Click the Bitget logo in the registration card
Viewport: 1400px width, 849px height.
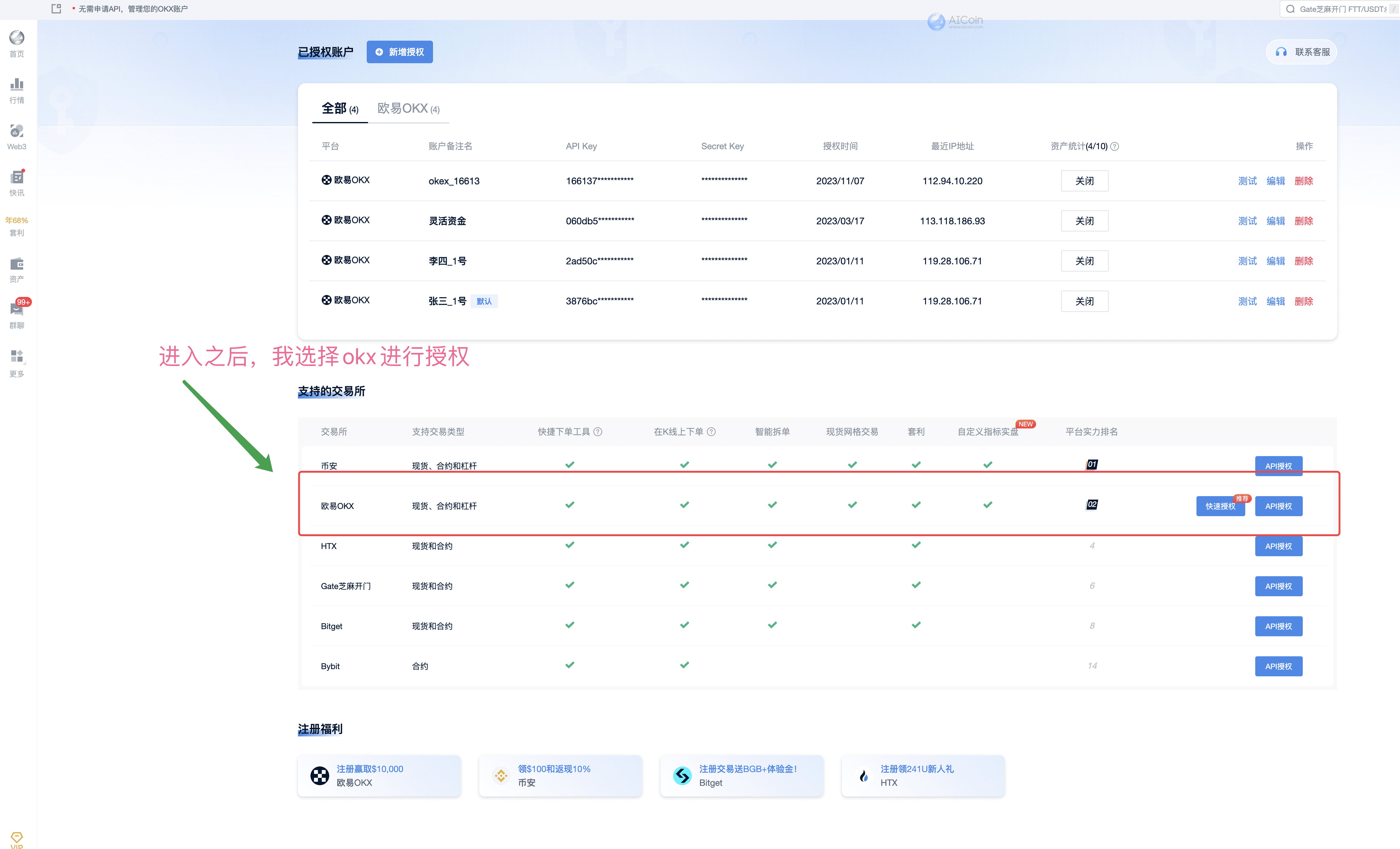click(x=682, y=776)
